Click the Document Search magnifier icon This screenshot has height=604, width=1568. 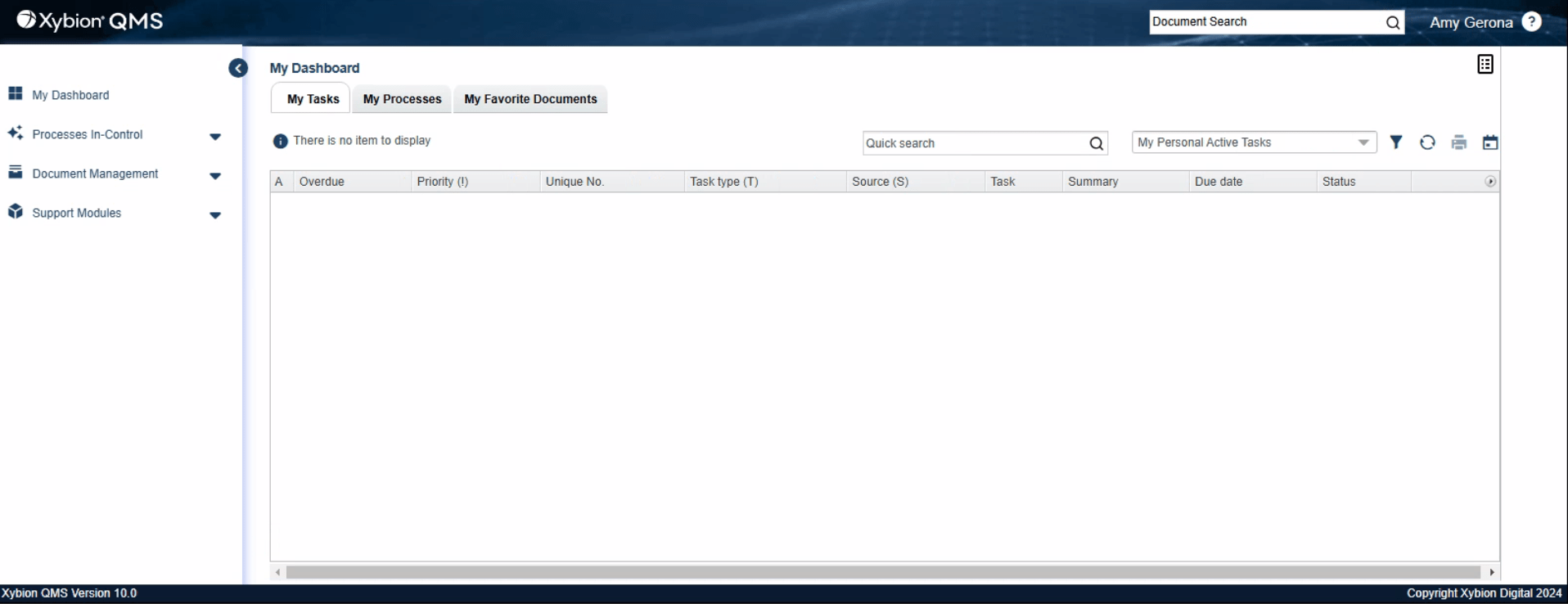(x=1393, y=23)
